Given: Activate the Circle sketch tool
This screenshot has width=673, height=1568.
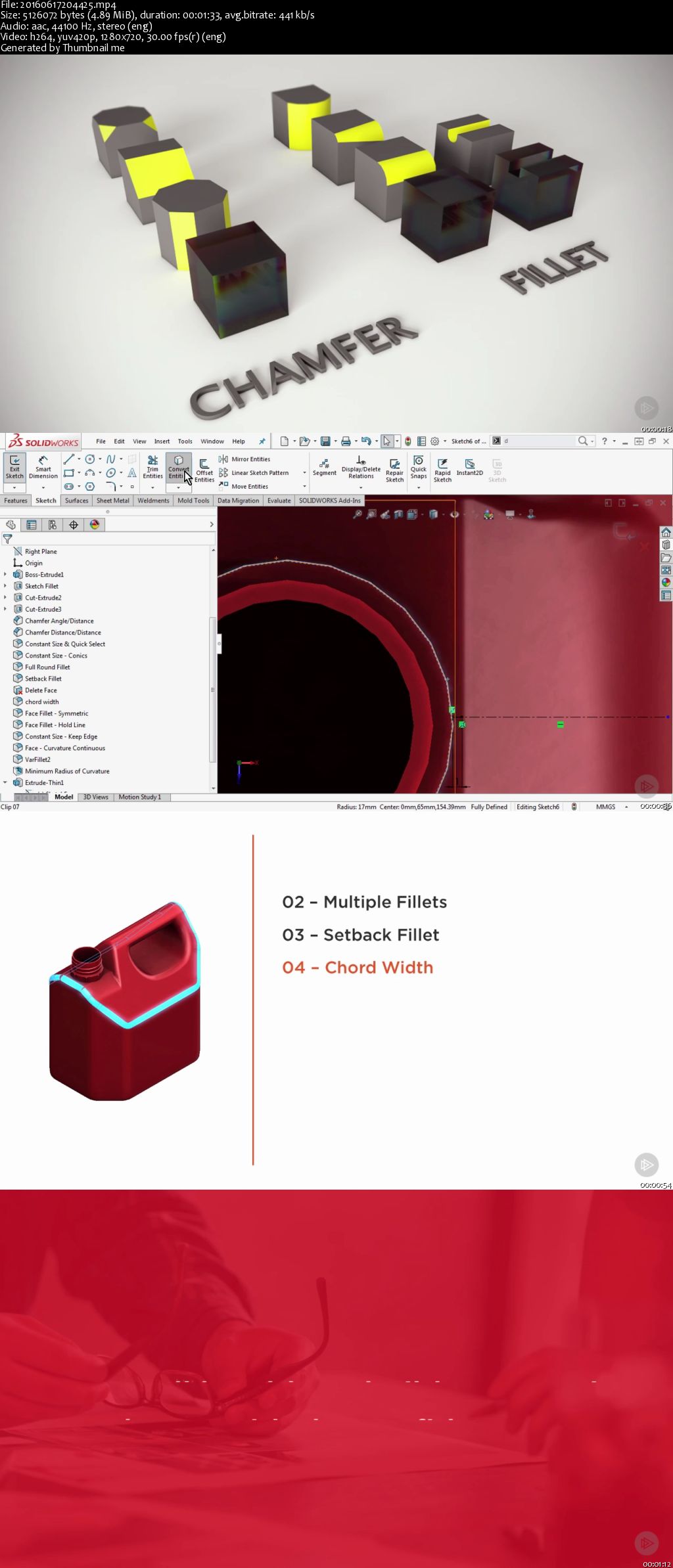Looking at the screenshot, I should click(x=90, y=459).
